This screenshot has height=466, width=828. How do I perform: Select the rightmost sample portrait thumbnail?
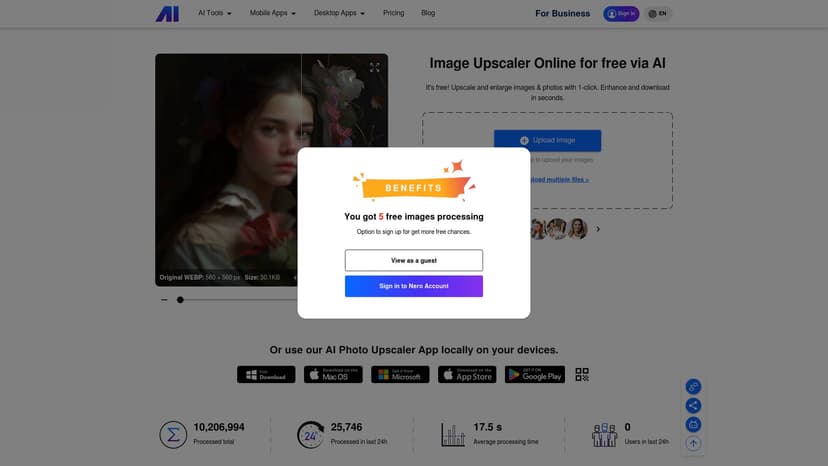(578, 229)
